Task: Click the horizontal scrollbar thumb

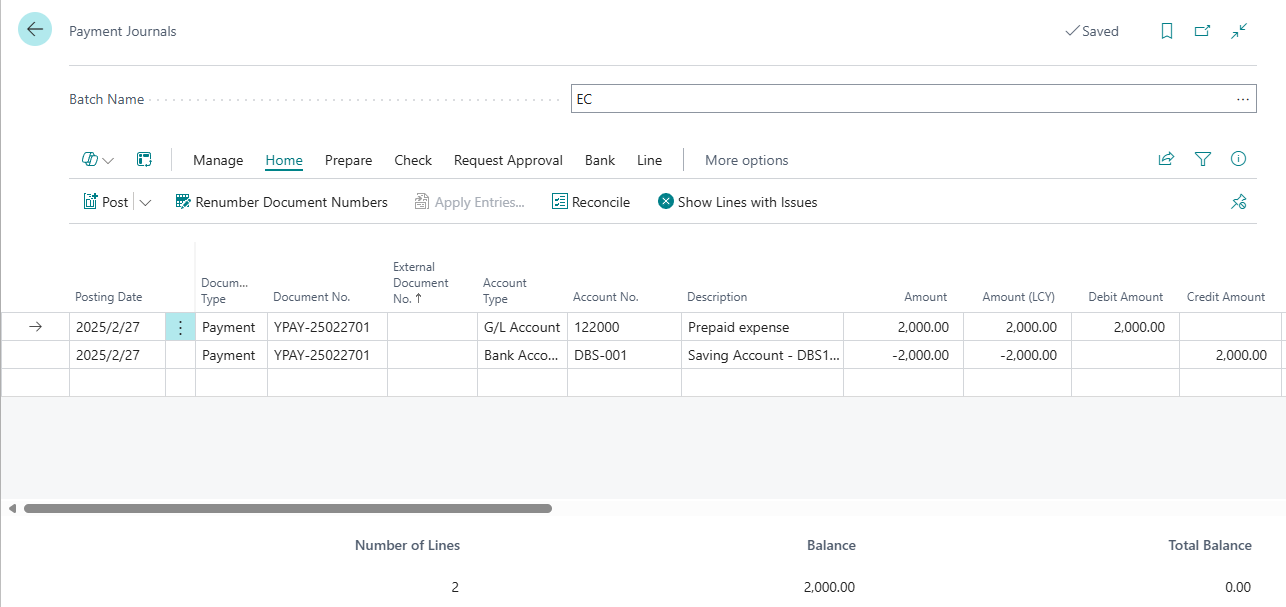Action: click(288, 509)
